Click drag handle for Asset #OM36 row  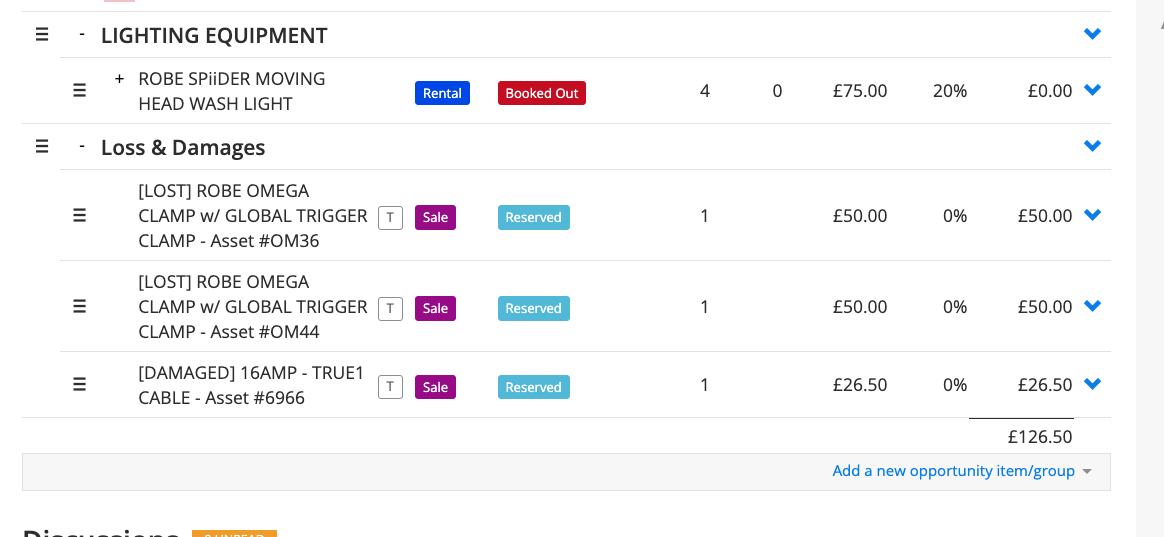tap(80, 215)
